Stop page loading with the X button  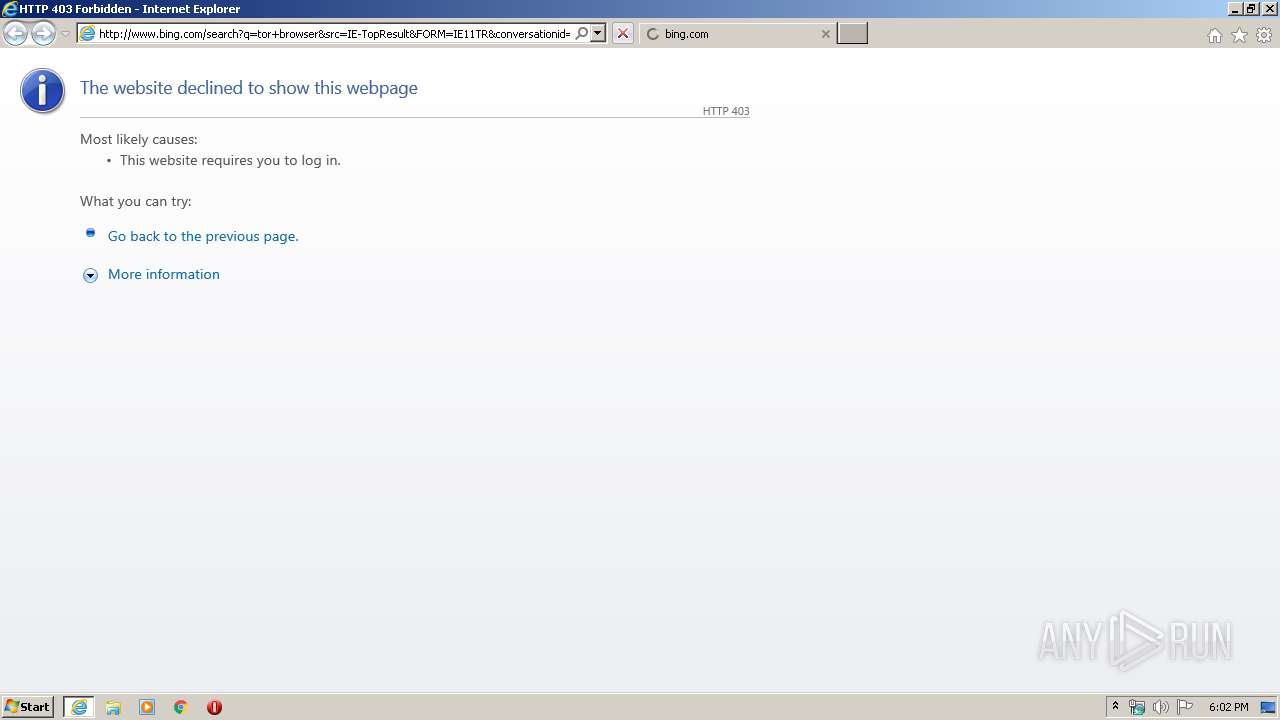point(622,34)
